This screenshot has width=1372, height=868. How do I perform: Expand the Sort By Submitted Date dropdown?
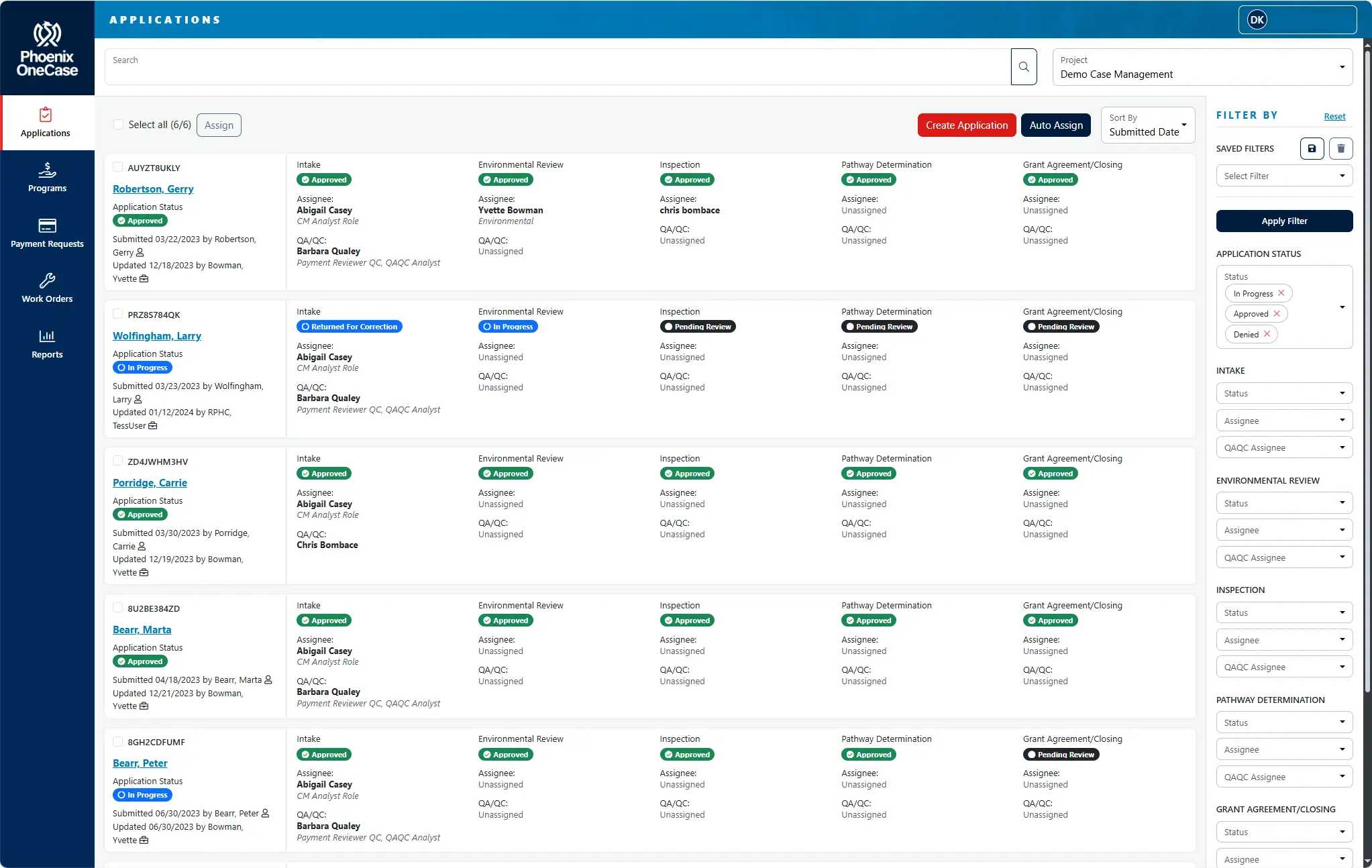coord(1148,125)
